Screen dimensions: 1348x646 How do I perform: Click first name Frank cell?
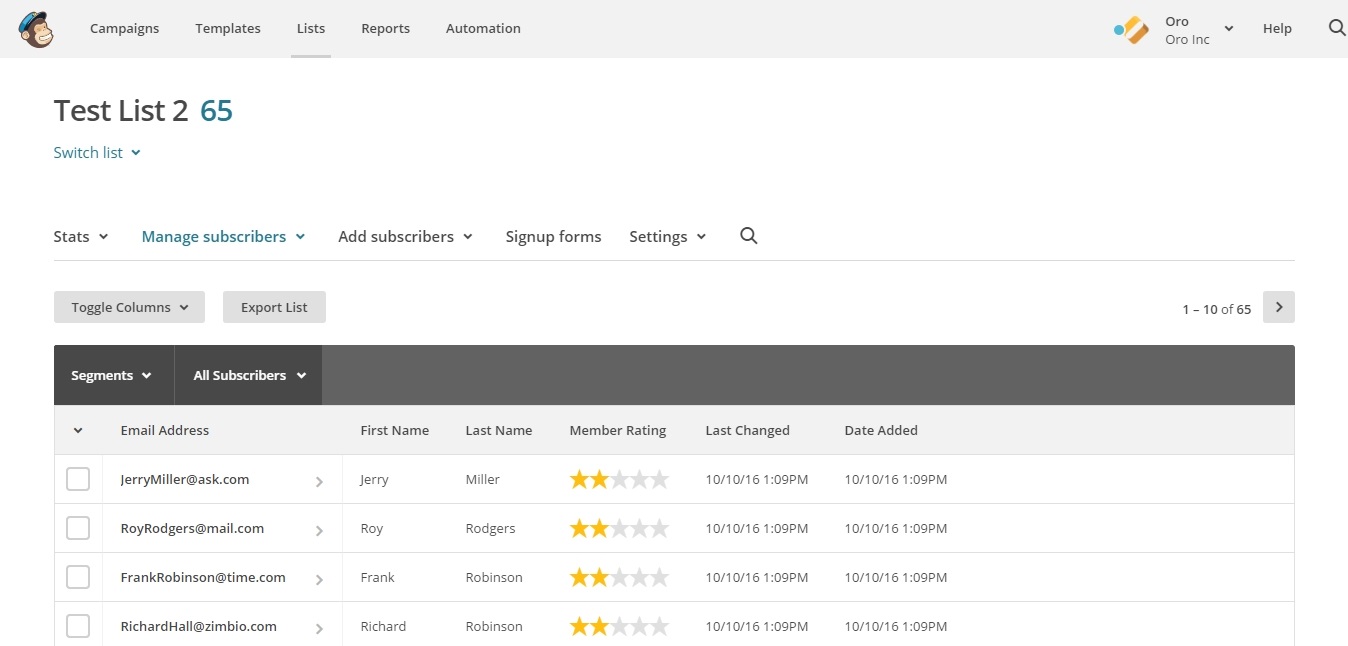pos(377,577)
